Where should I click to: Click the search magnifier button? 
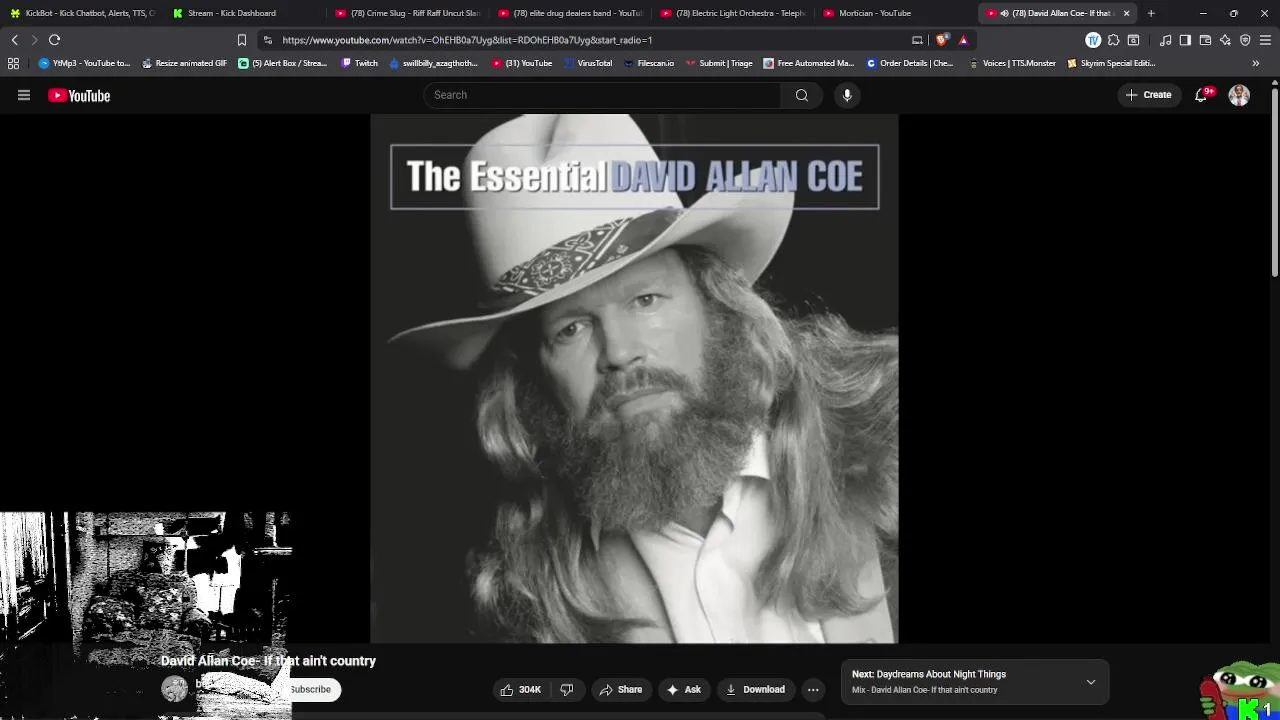[x=801, y=95]
